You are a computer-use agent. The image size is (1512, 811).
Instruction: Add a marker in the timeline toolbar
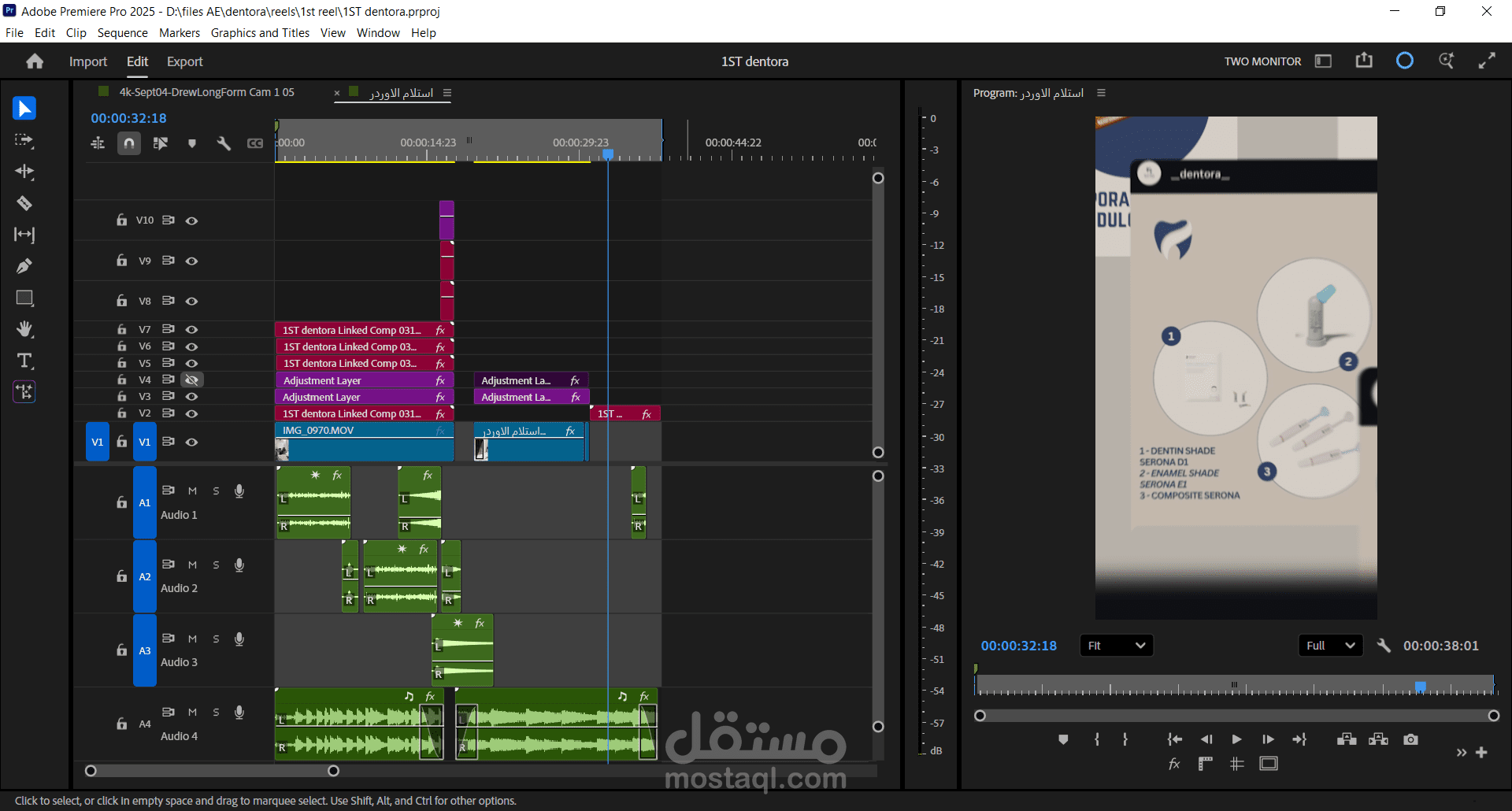(192, 143)
